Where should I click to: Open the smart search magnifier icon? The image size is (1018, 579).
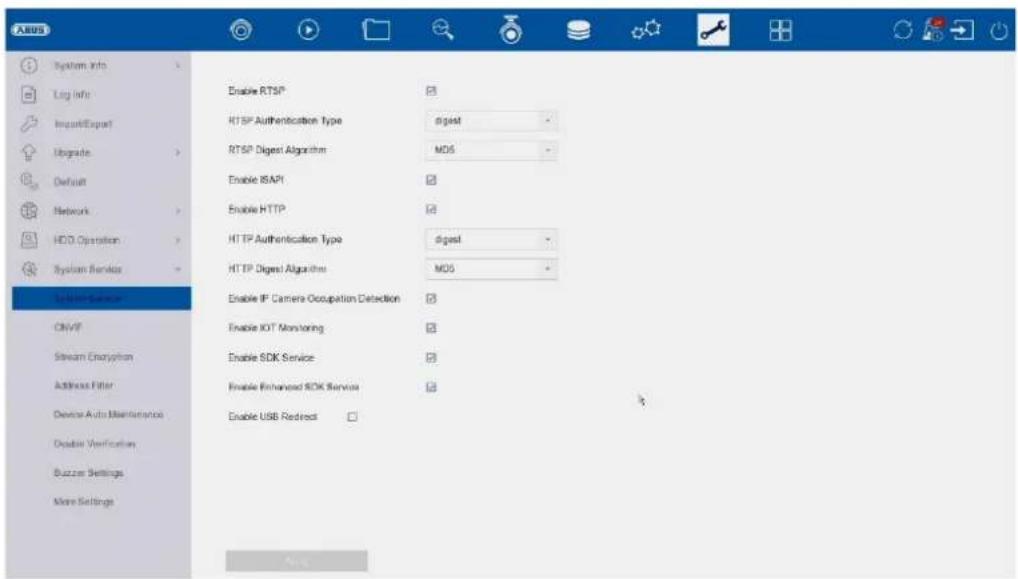[443, 30]
